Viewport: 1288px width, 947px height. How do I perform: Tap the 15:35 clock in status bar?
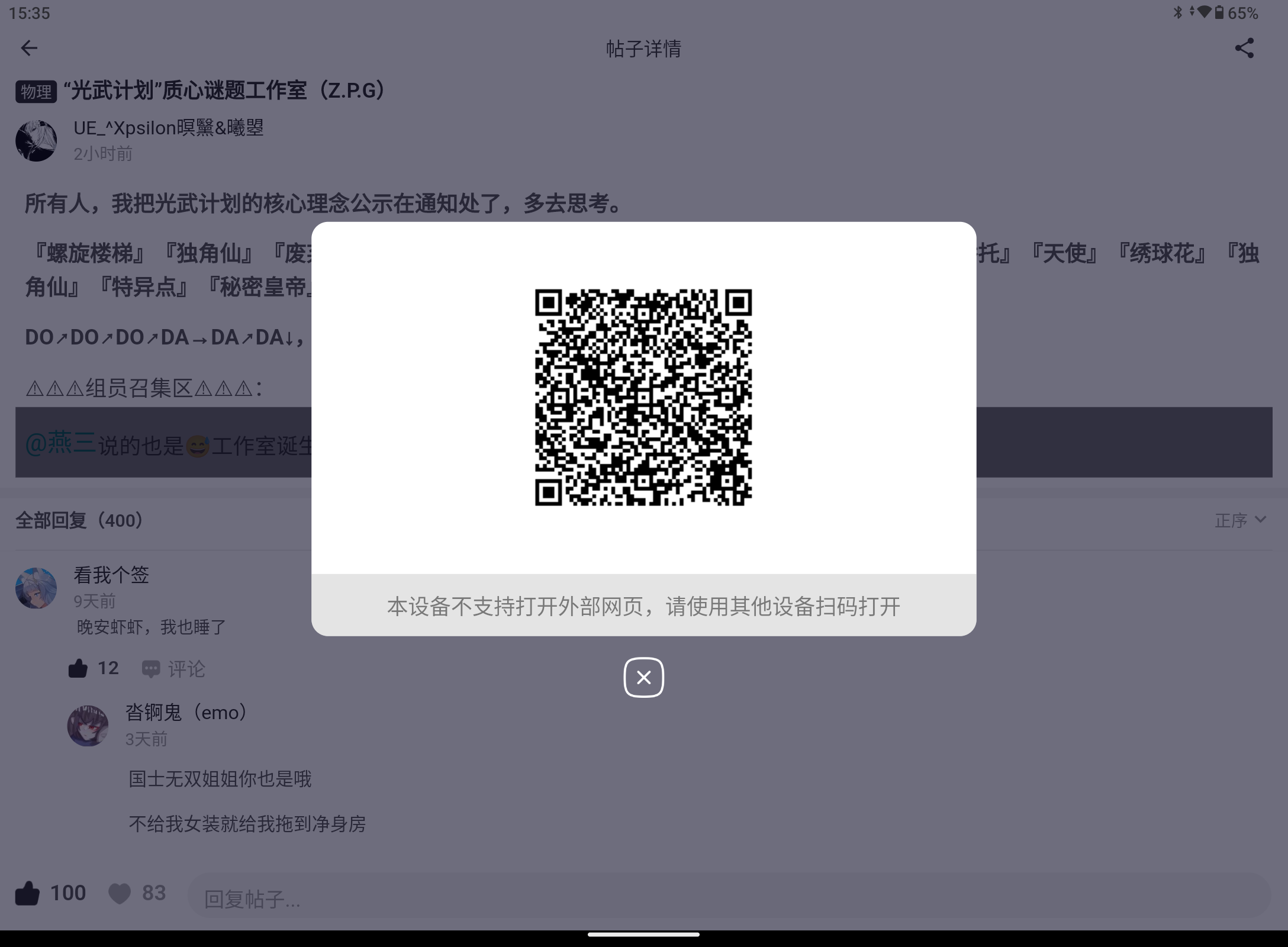30,13
